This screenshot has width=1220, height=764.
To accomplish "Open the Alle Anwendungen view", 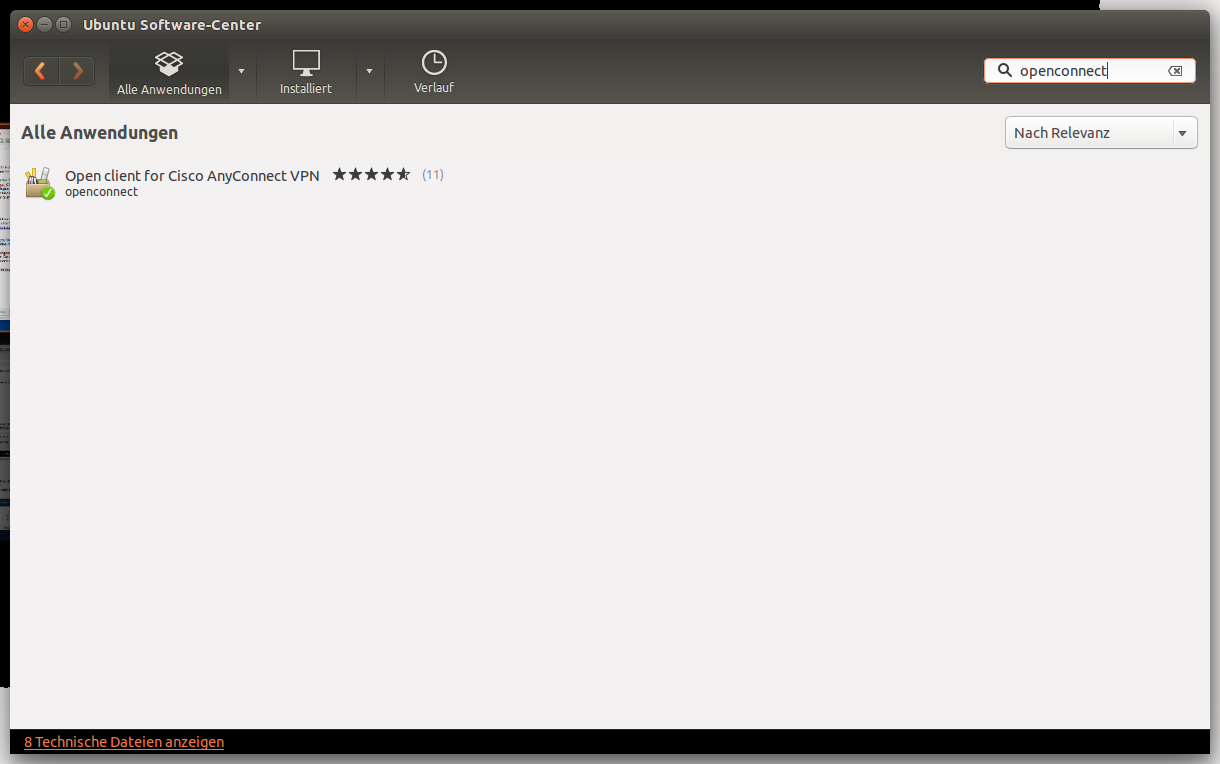I will point(169,73).
